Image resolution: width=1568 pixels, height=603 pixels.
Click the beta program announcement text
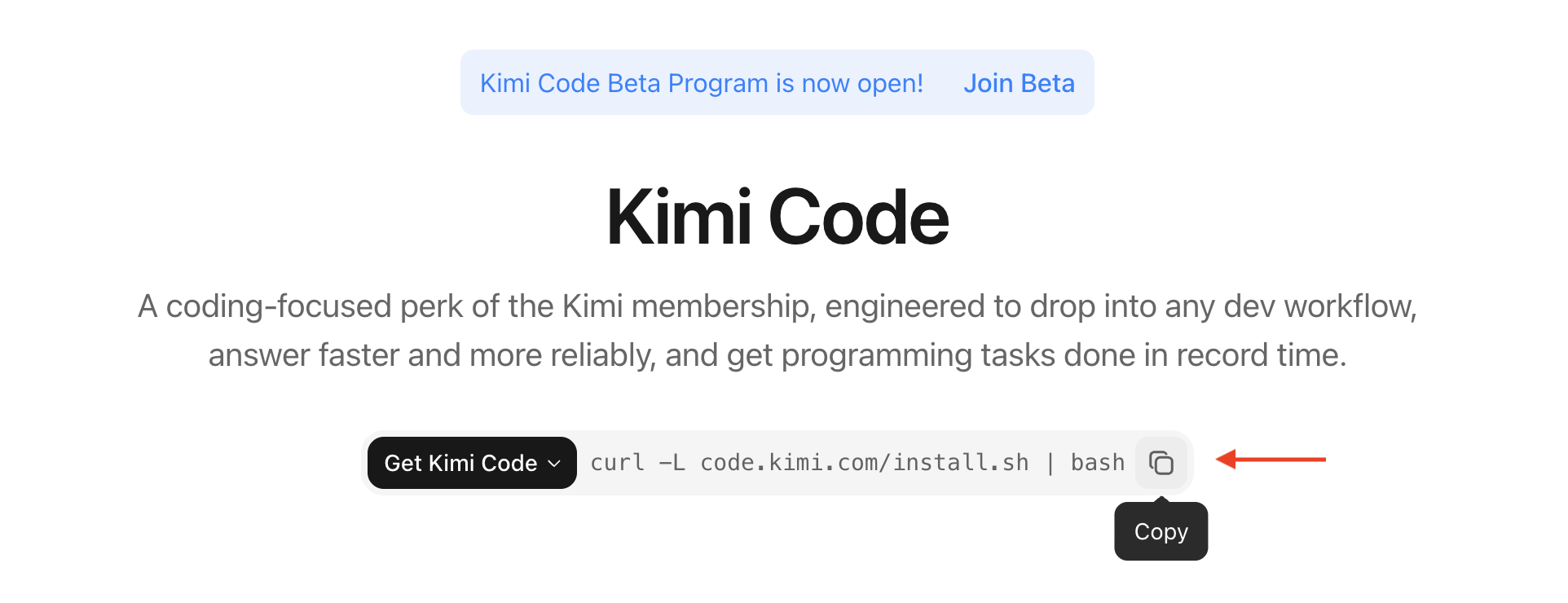701,83
